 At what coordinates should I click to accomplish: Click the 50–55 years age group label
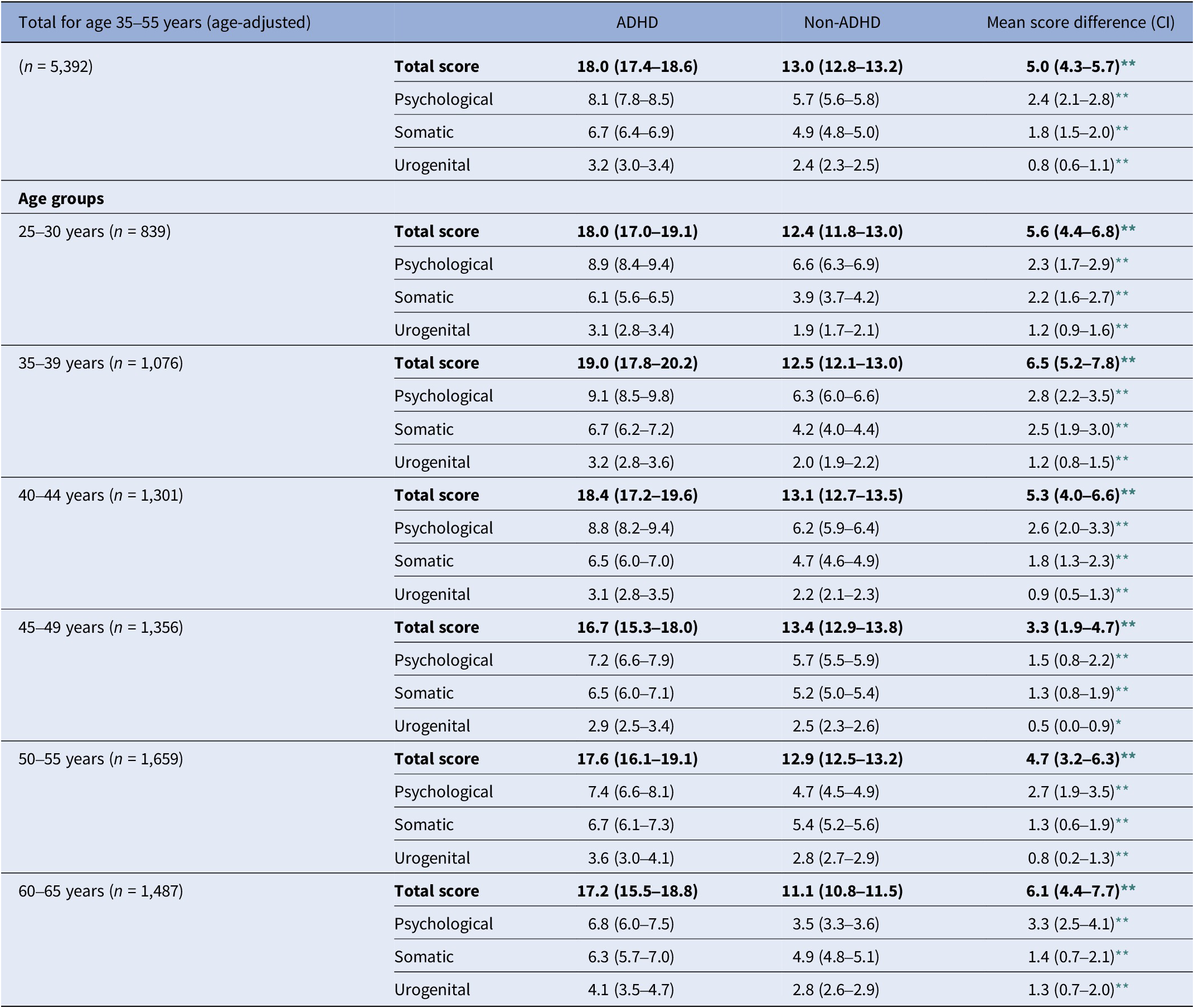100,759
